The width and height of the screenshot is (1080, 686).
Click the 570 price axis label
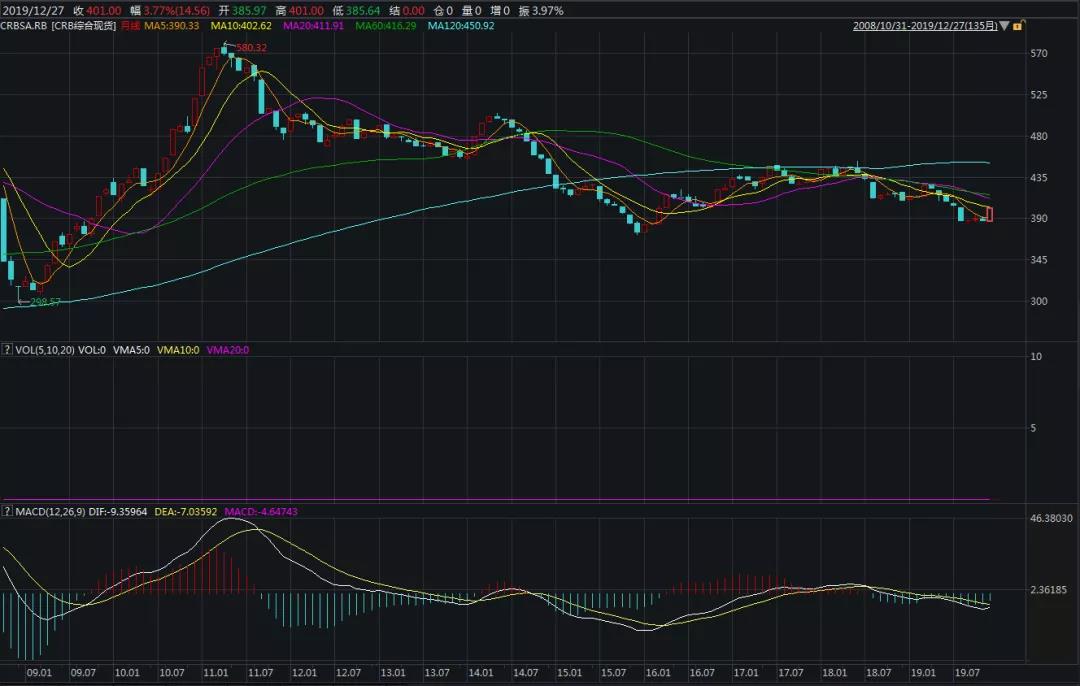tap(1039, 54)
